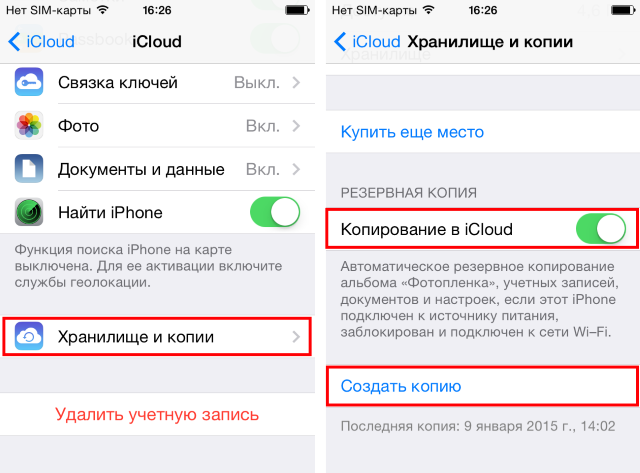Tap the Storage & Backup cloud icon
640x473 pixels.
click(29, 336)
